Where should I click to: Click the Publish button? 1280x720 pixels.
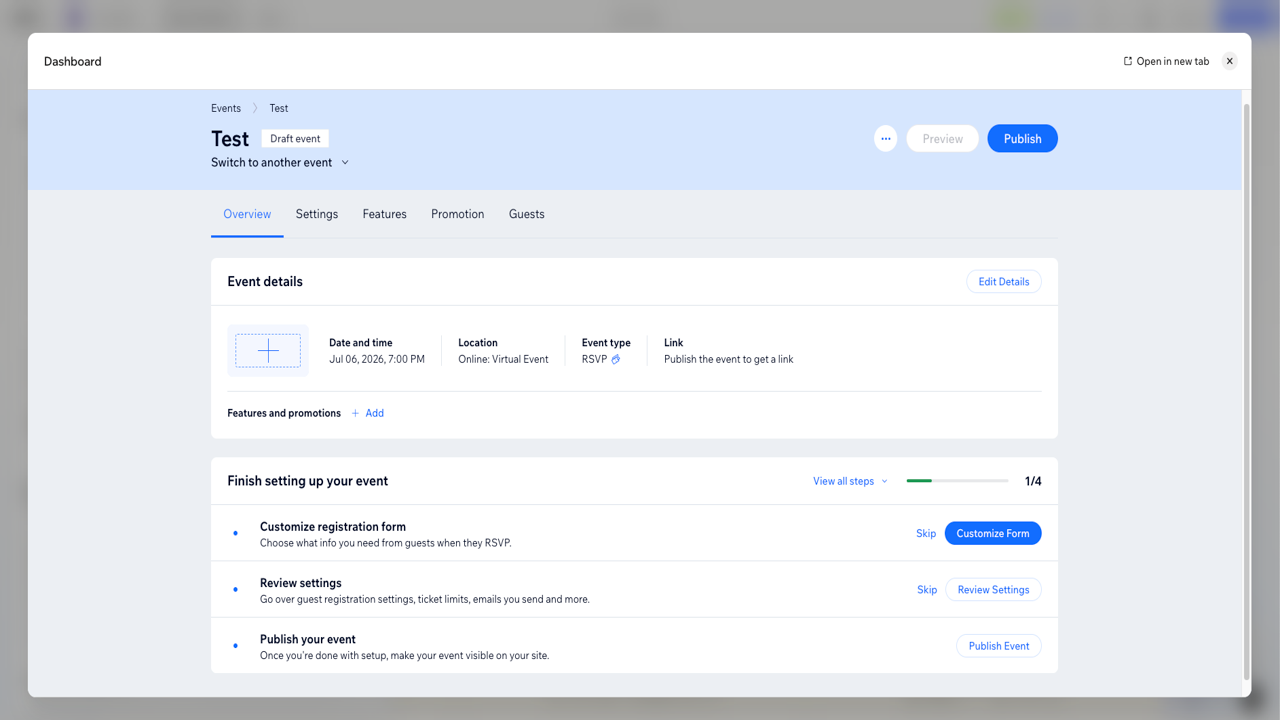pos(1022,139)
